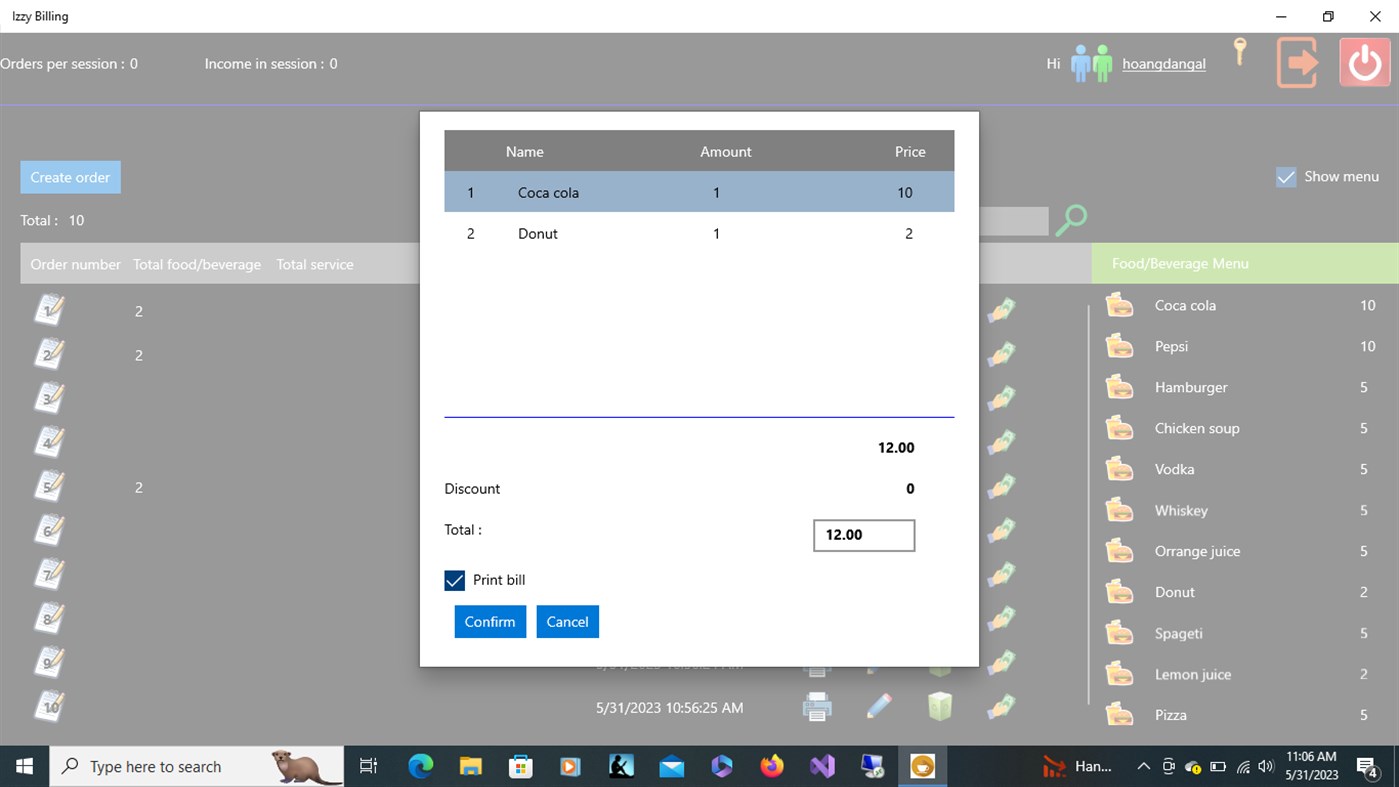
Task: Click printer icon on the 10:56:25 AM row
Action: tap(818, 707)
